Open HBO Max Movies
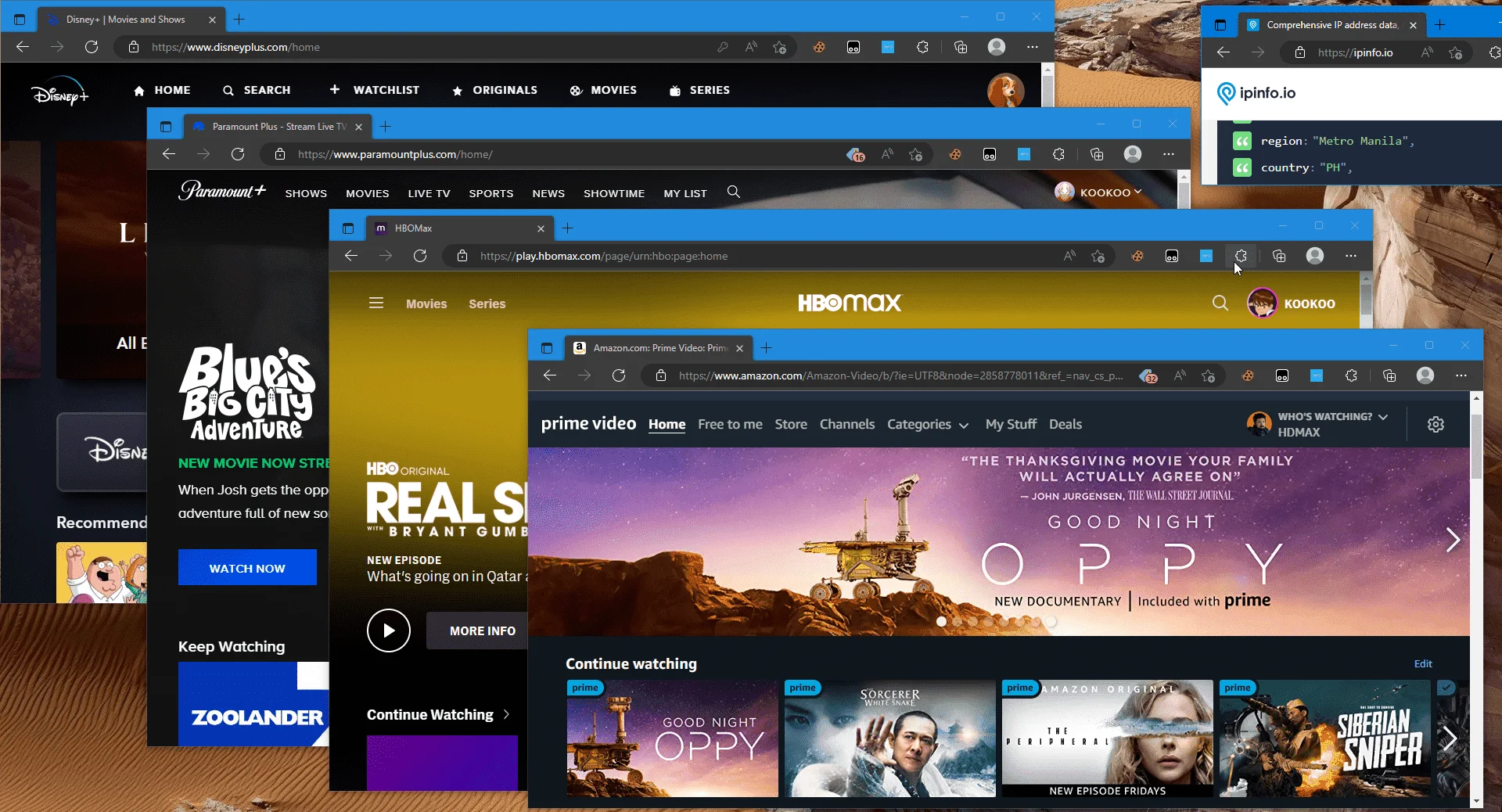 pyautogui.click(x=426, y=304)
